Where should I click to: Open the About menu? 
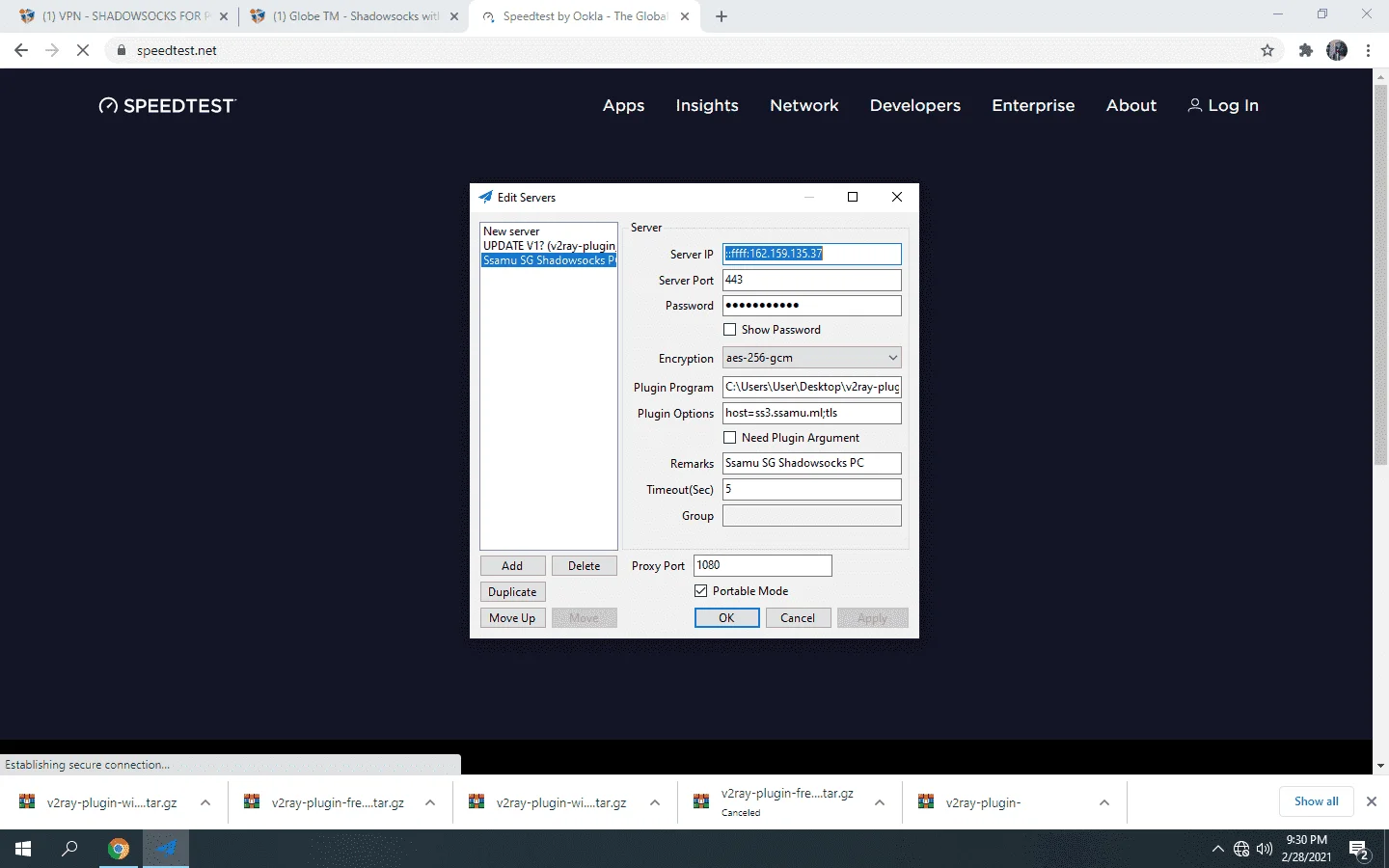(1131, 105)
